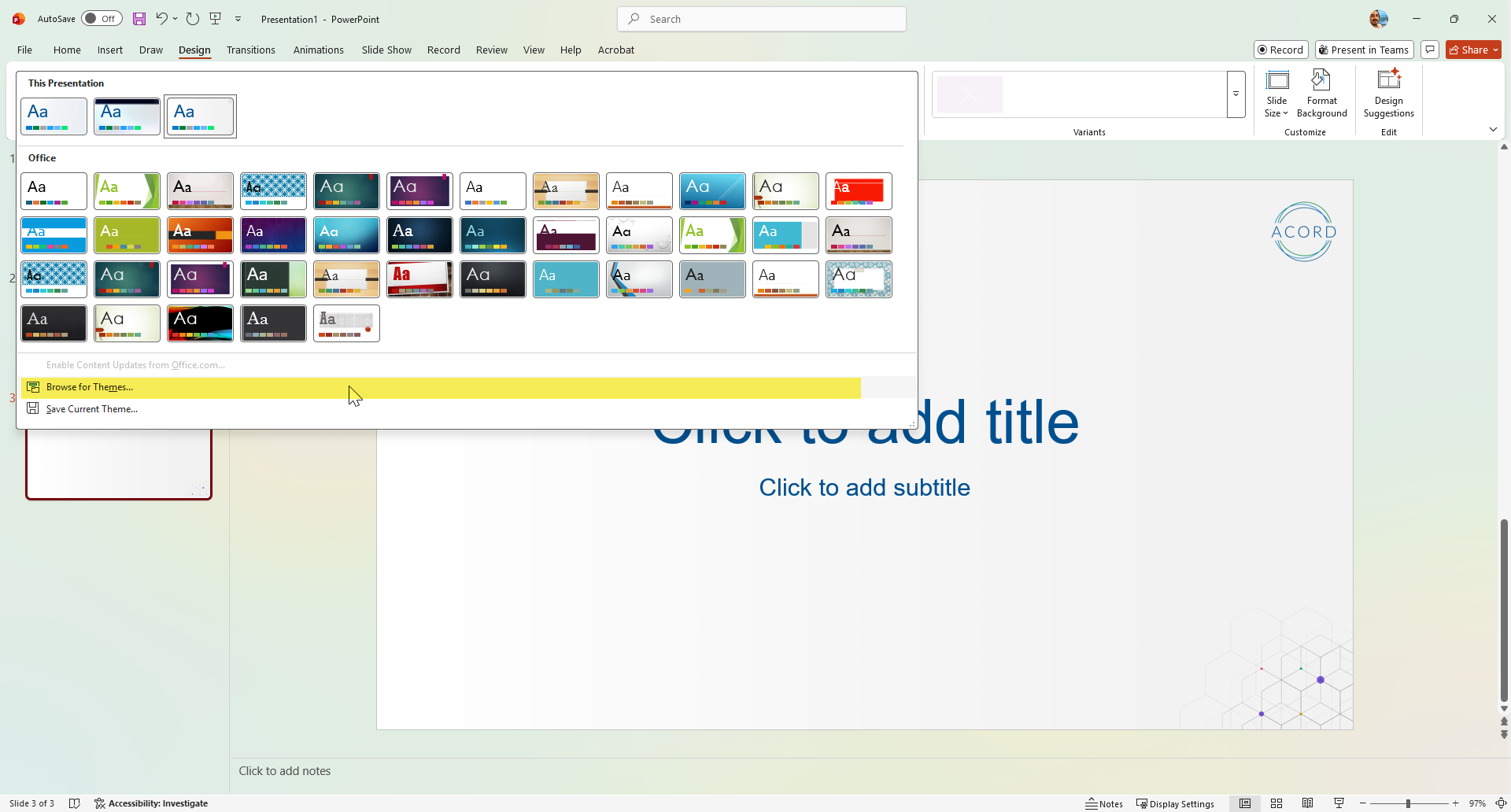Click the Save icon in title bar
Image resolution: width=1511 pixels, height=812 pixels.
click(139, 19)
